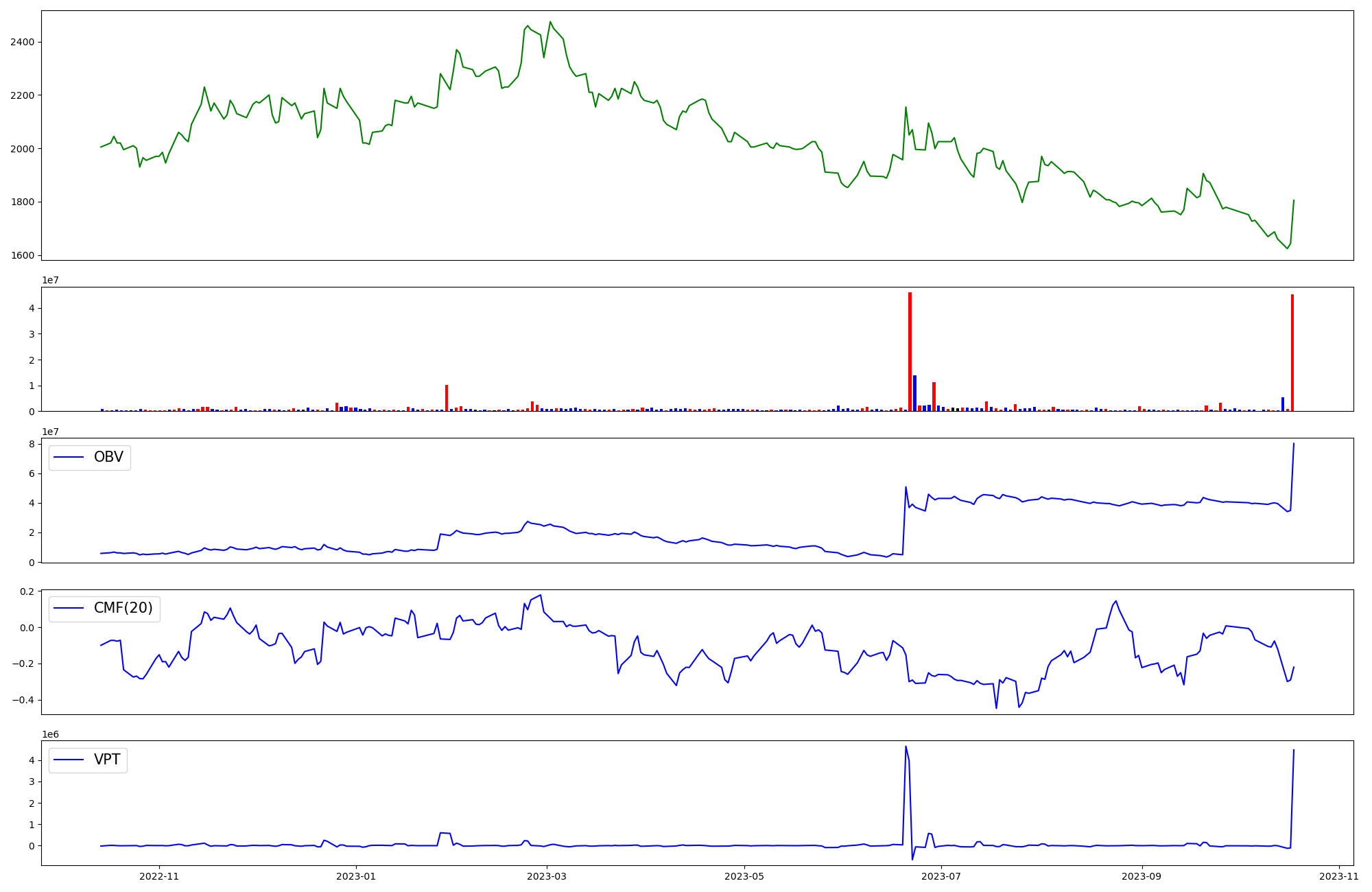
Task: Click the VPT legend label
Action: click(107, 760)
